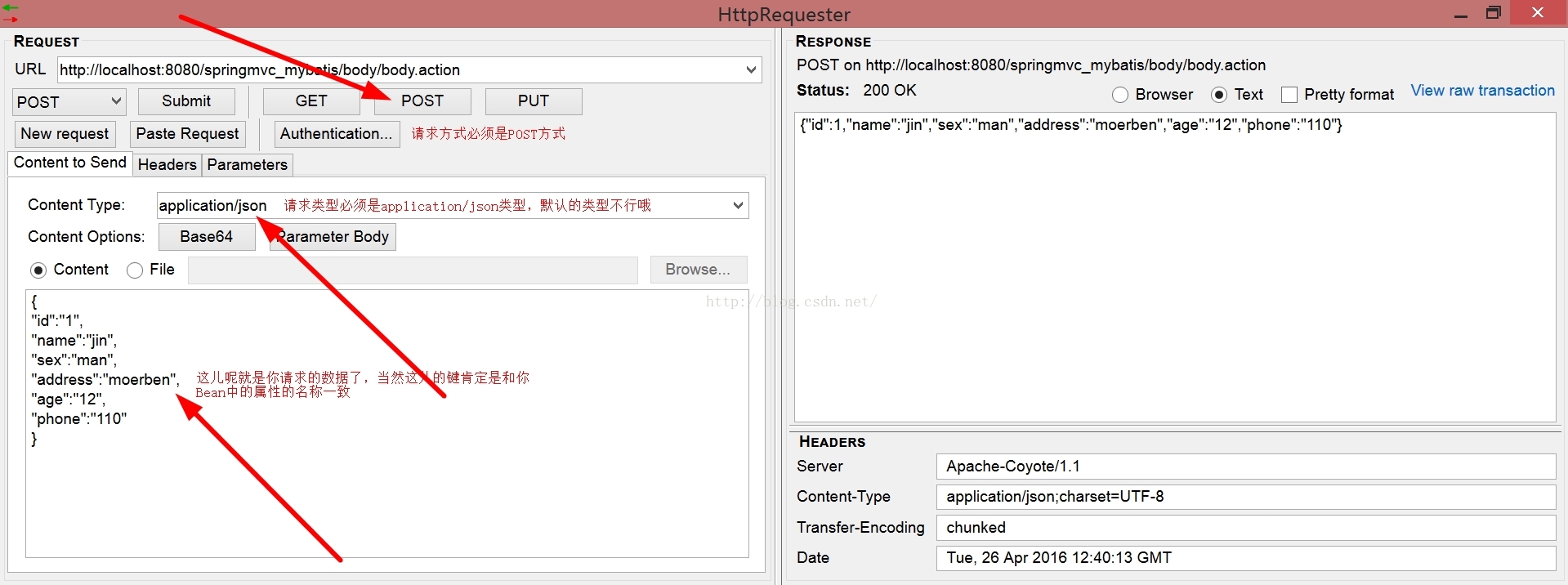Screen dimensions: 1568x585
Task: Click the Paste Request button
Action: point(187,134)
